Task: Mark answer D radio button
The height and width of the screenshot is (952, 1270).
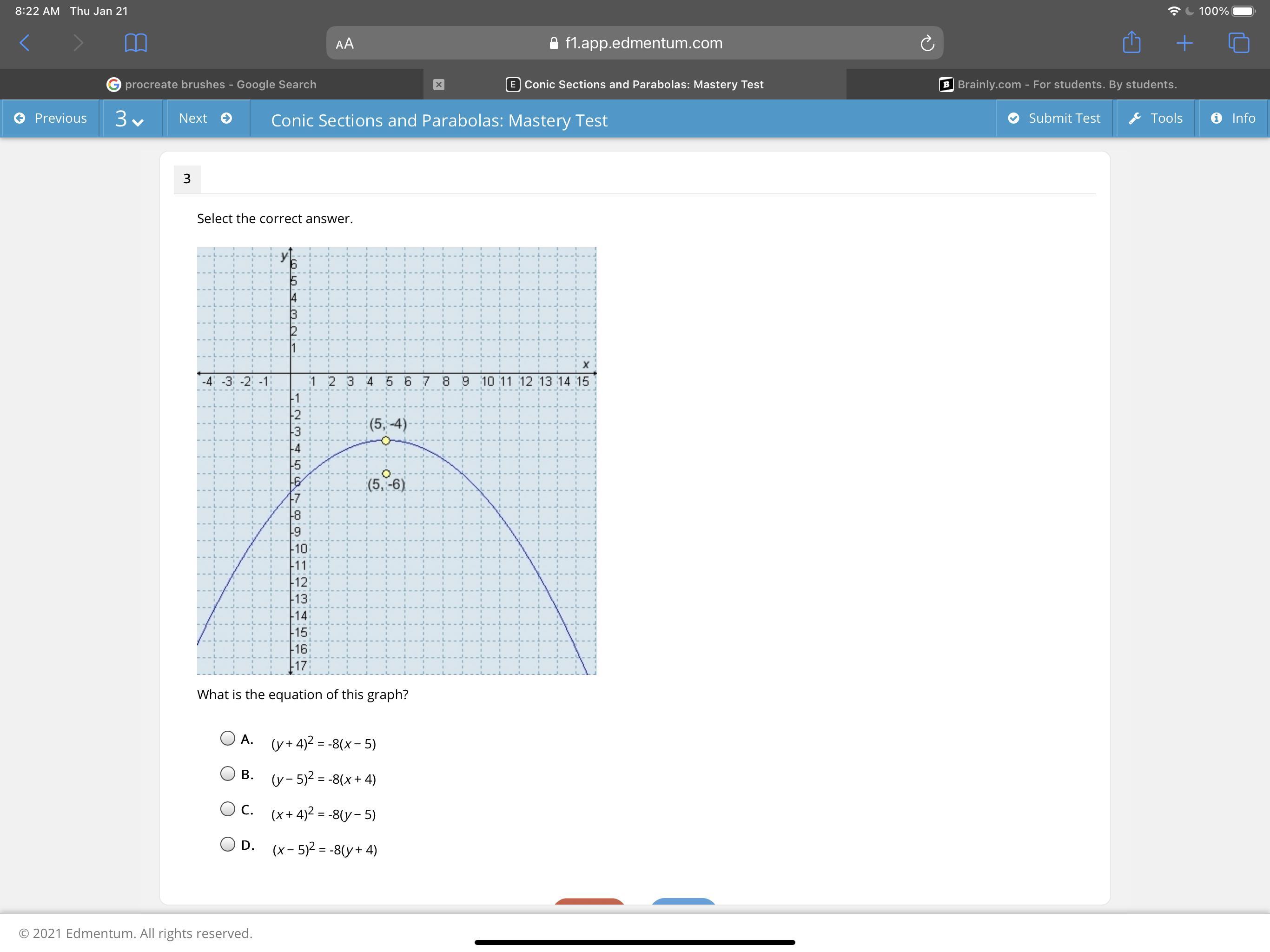Action: pos(228,844)
